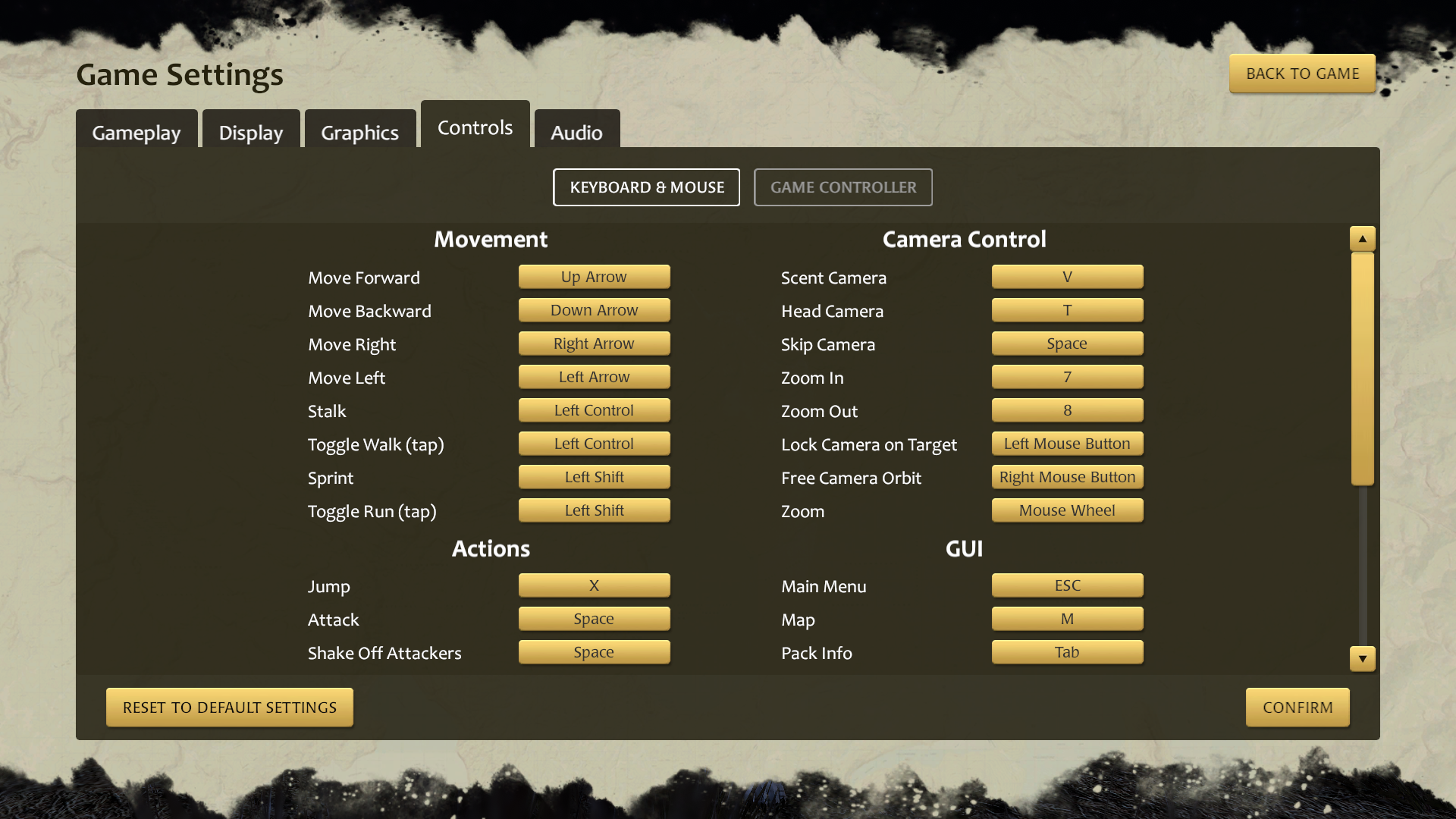Rebind the Zoom Mouse Wheel control
The image size is (1456, 819).
(1067, 510)
